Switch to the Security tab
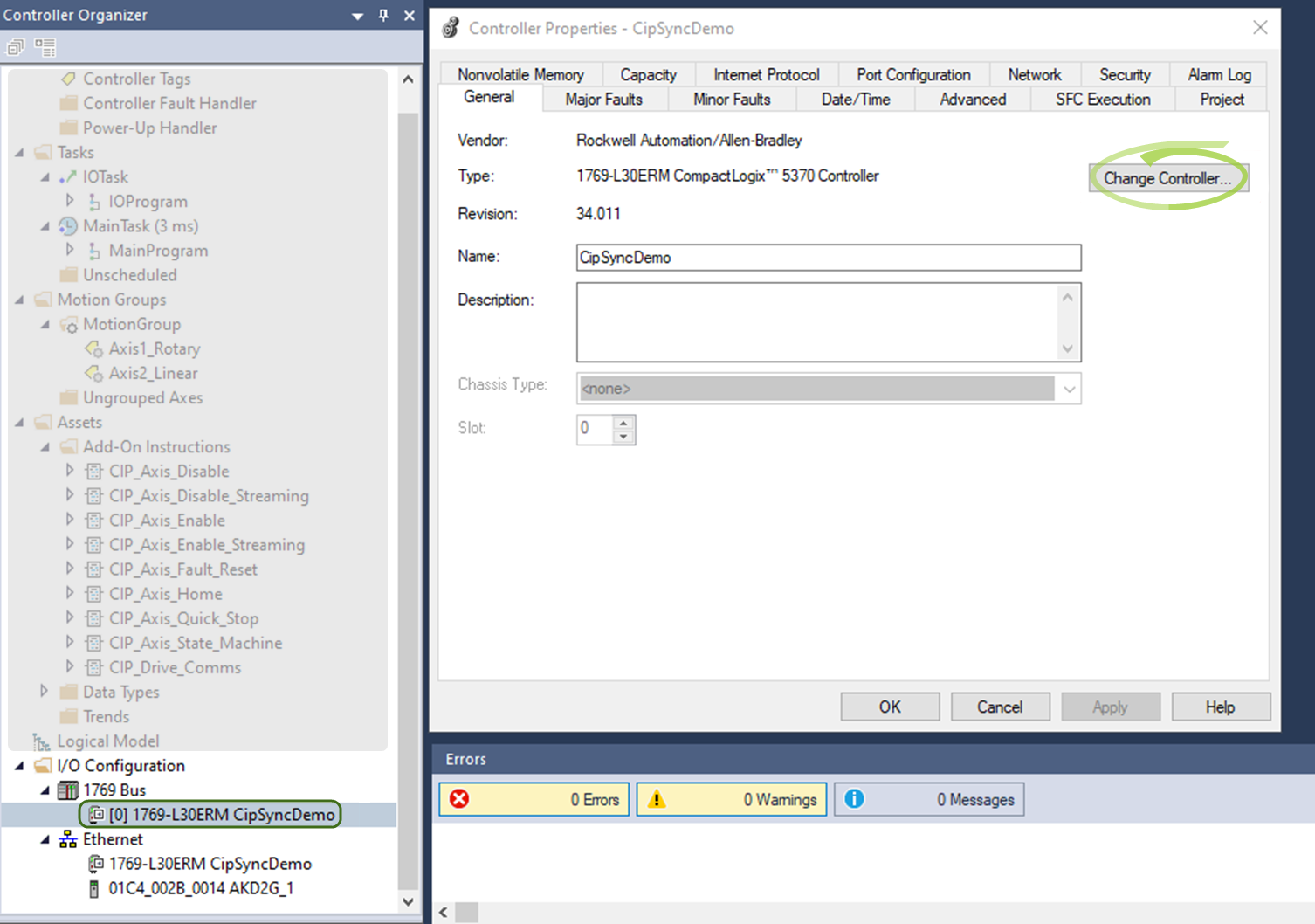Screen dimensions: 1315x924 click(1125, 74)
